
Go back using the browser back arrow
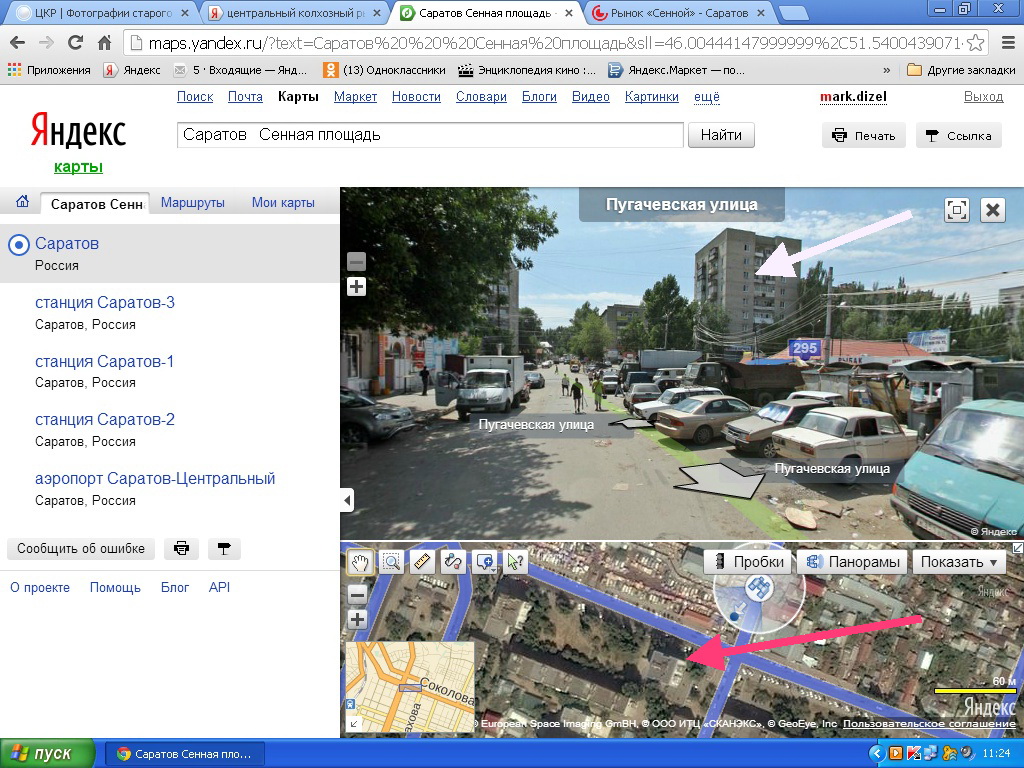(x=18, y=43)
